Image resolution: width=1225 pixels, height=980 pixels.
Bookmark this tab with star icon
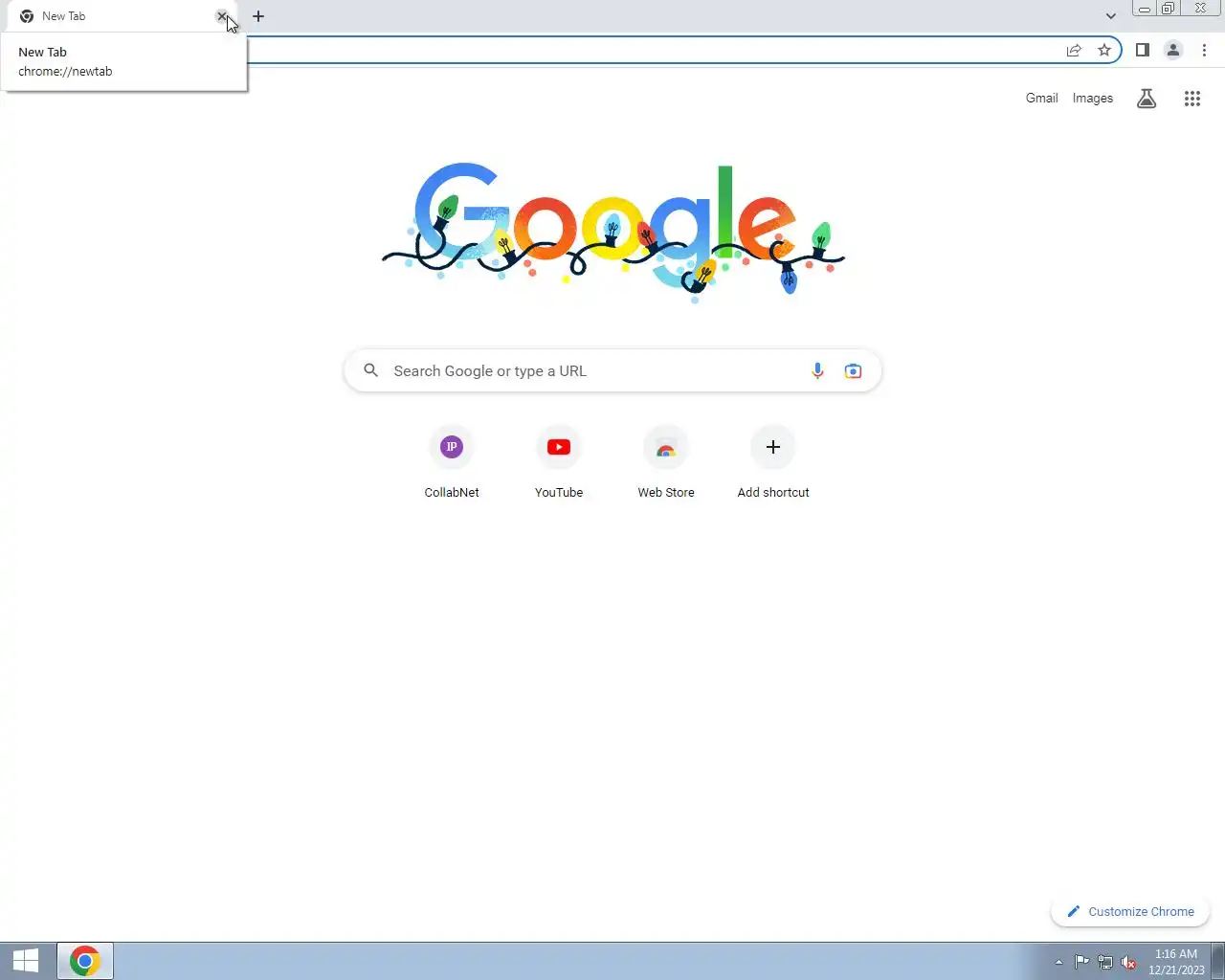click(1104, 50)
